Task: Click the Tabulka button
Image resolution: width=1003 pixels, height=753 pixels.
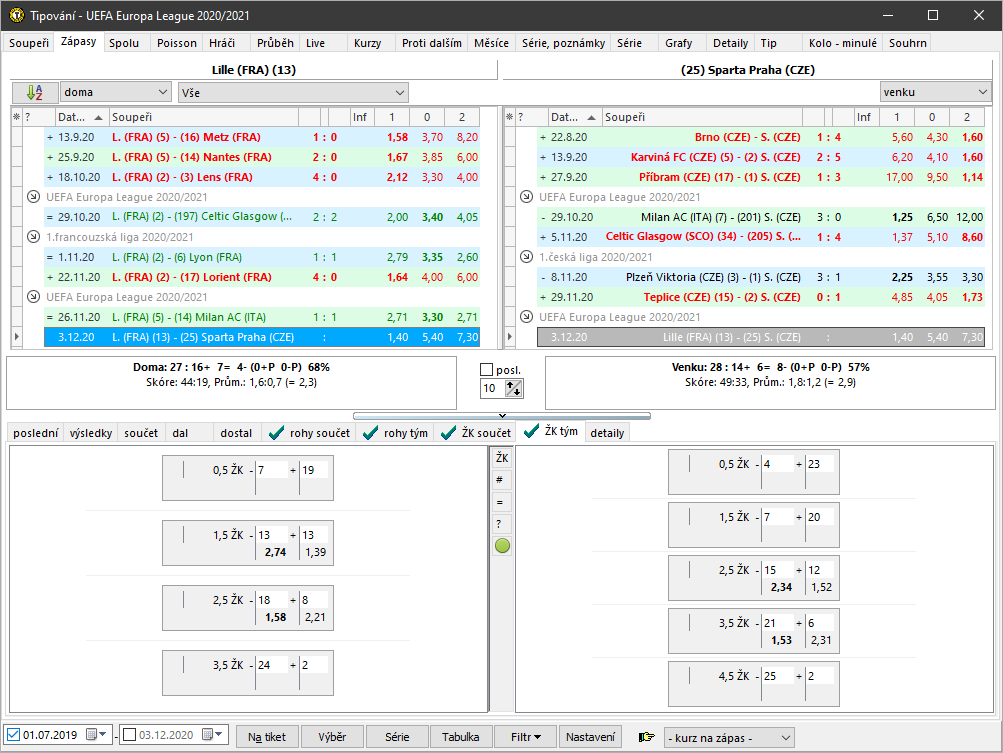Action: 461,737
